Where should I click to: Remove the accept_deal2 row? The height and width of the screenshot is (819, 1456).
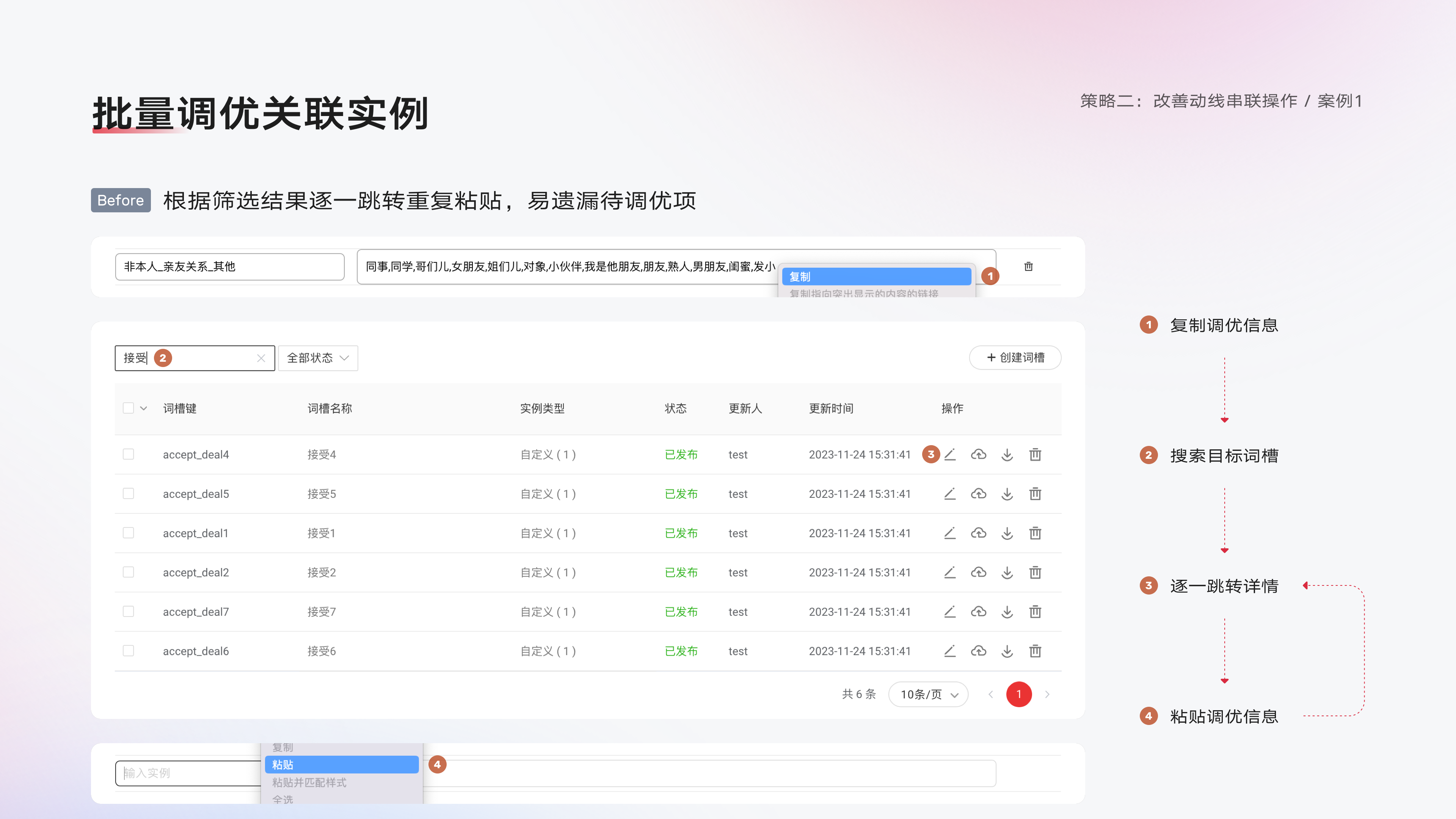(x=1035, y=572)
